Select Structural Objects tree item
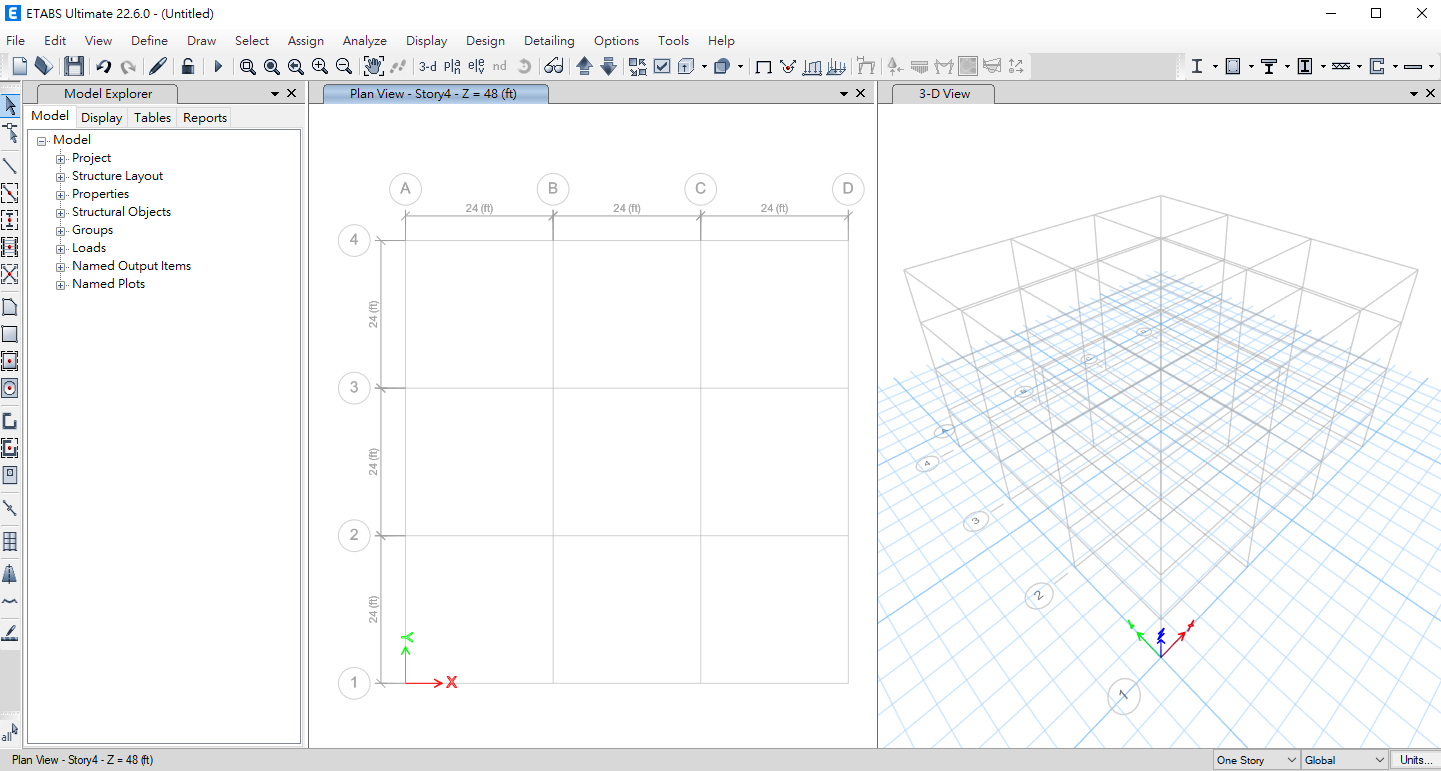The image size is (1441, 771). click(121, 212)
